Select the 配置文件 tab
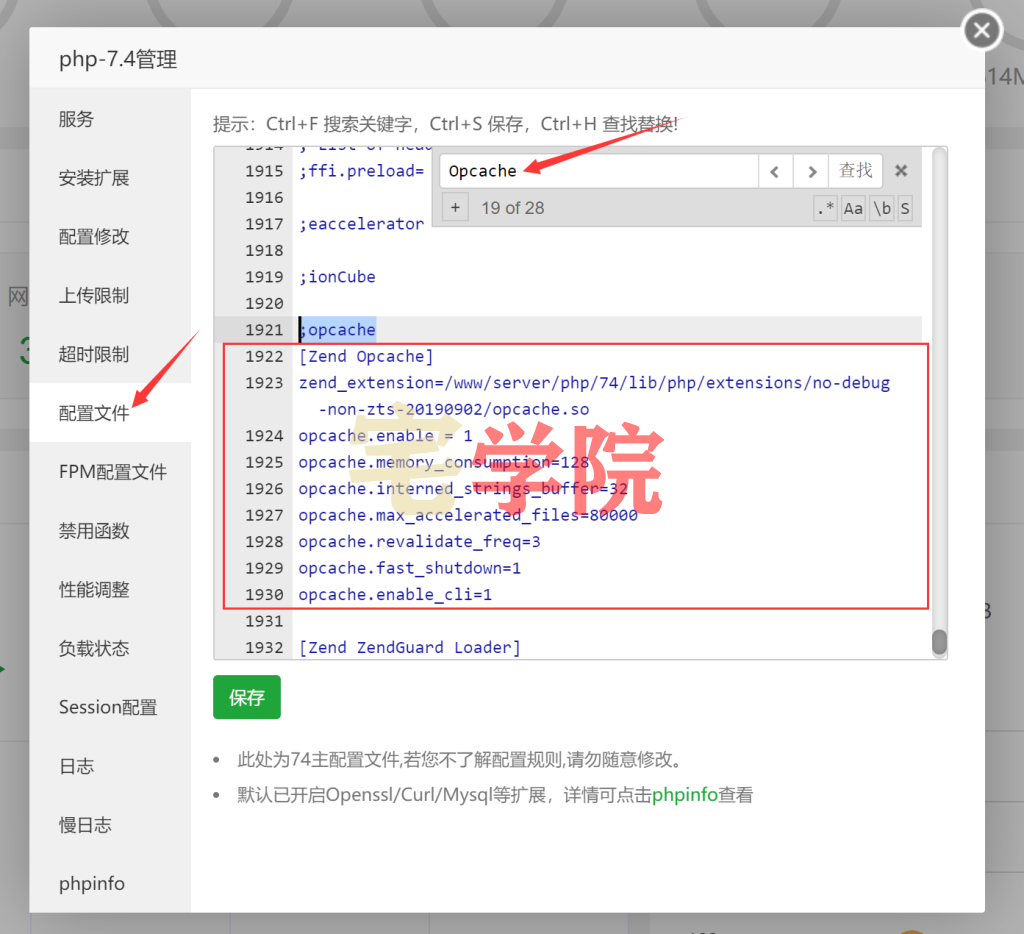The width and height of the screenshot is (1024, 934). click(110, 413)
